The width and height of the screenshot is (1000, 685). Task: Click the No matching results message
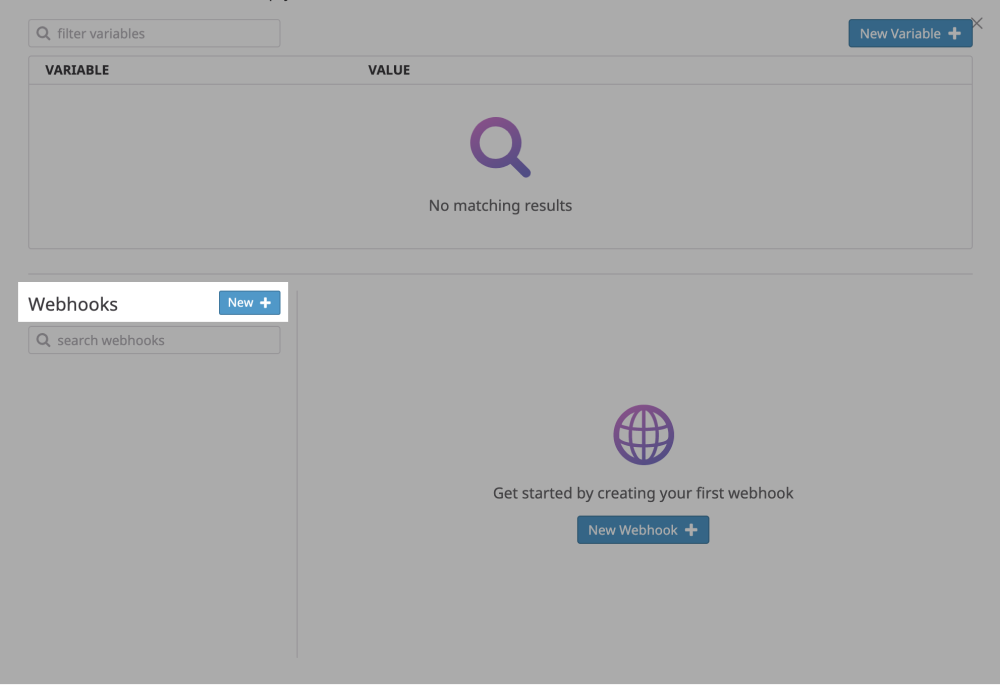tap(500, 205)
